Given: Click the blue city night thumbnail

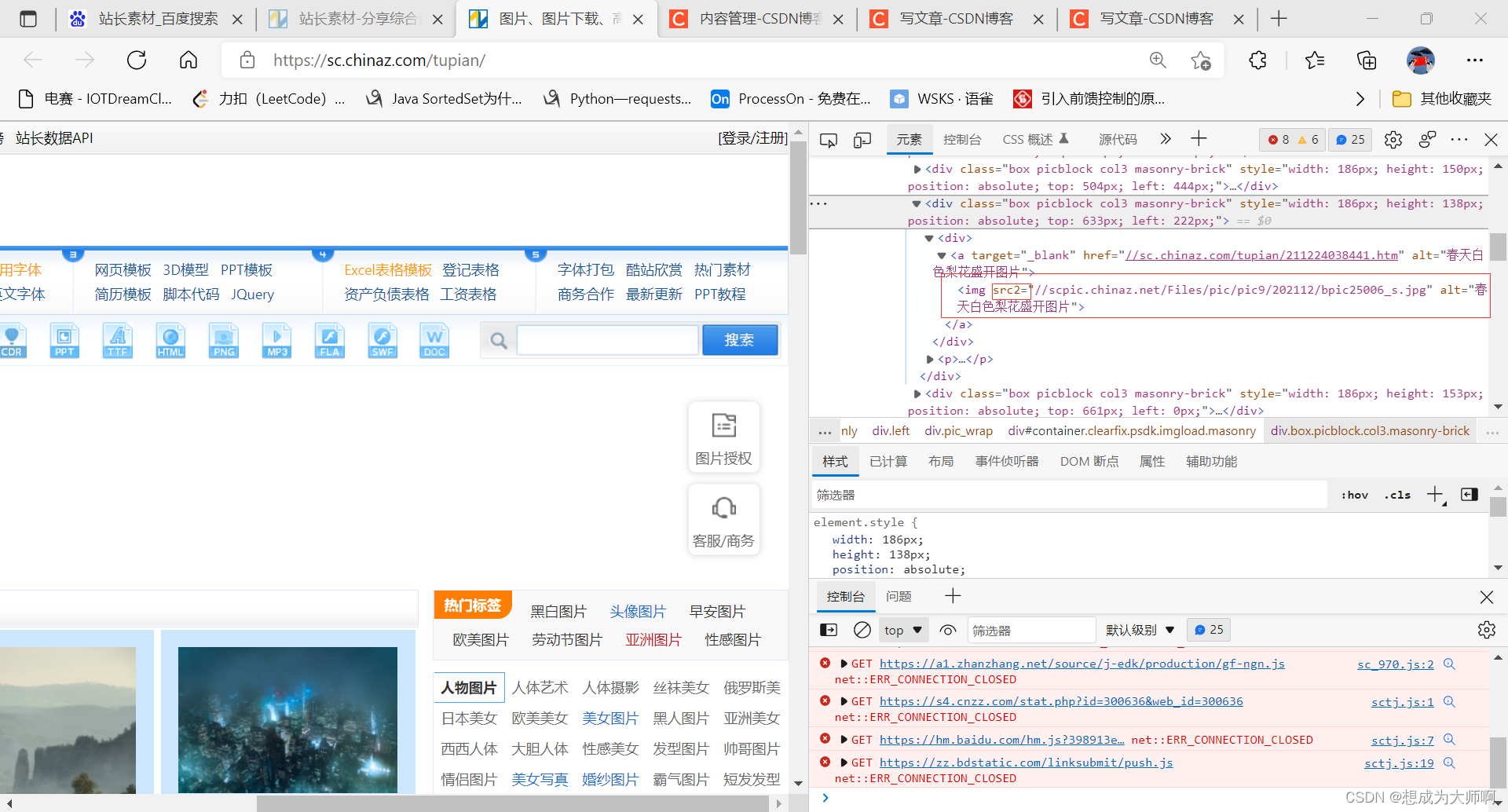Looking at the screenshot, I should pos(287,719).
